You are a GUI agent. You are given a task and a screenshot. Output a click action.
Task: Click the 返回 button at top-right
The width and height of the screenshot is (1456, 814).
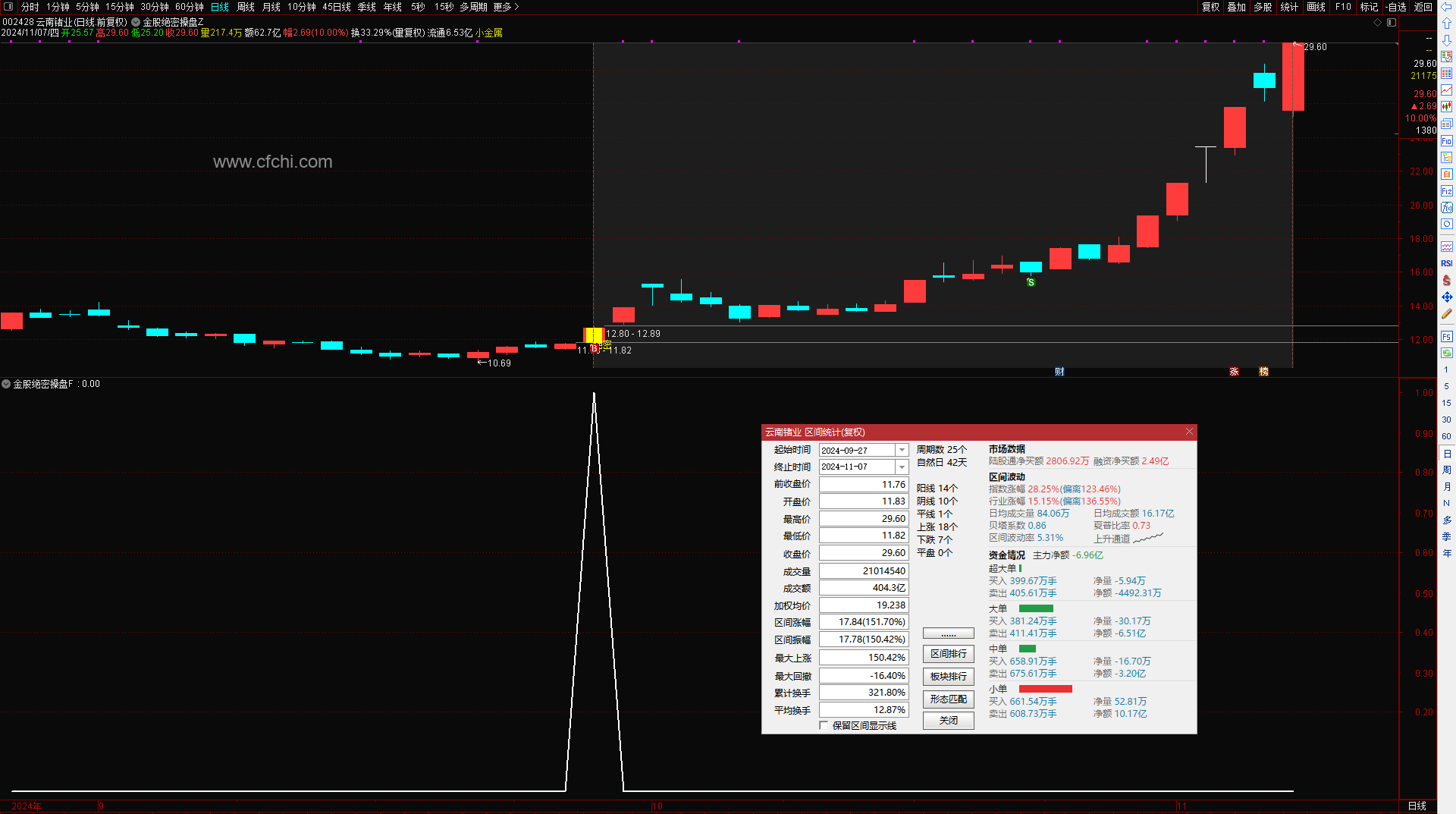[x=1423, y=7]
